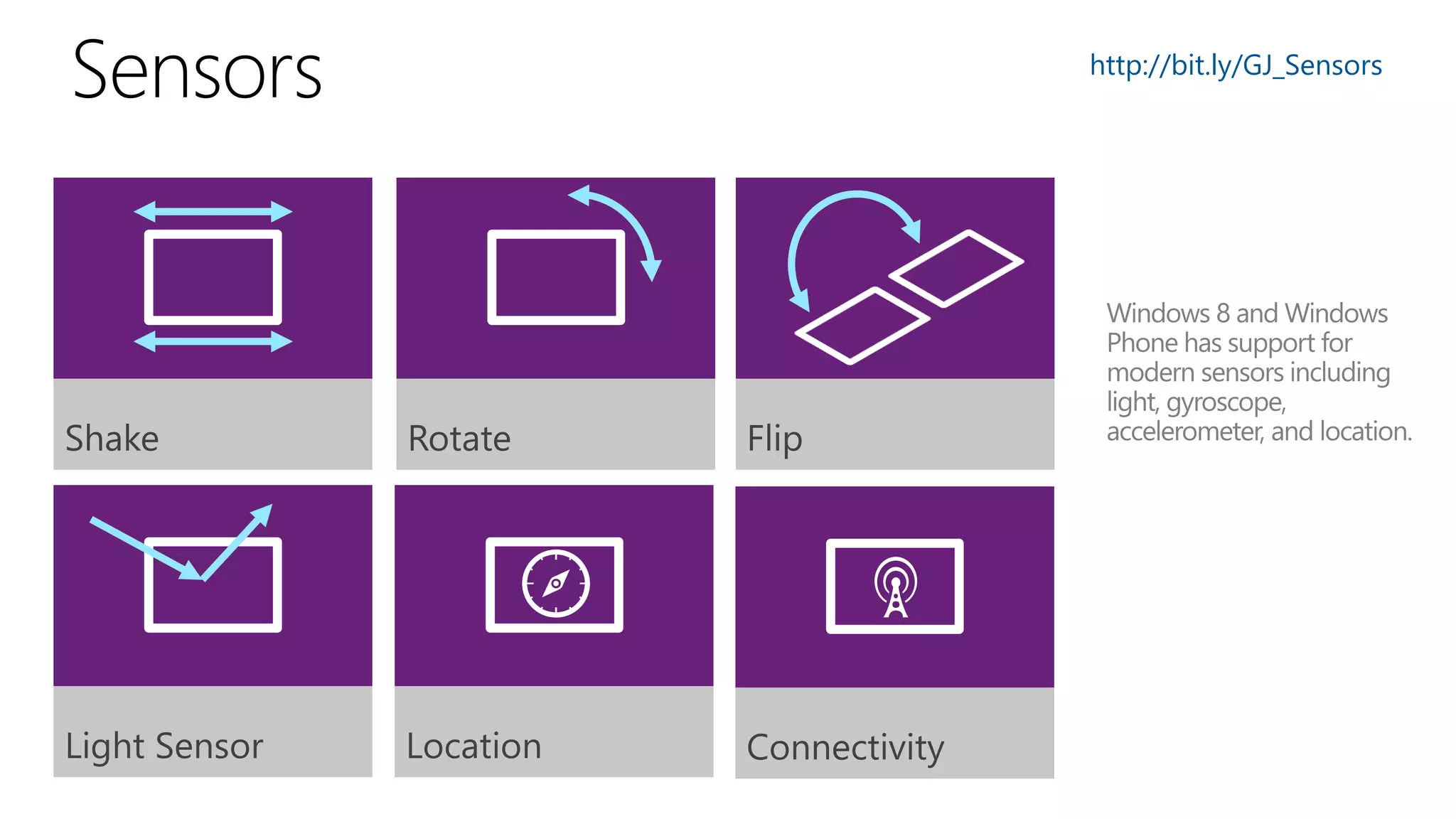Select the lower-left tilted device in Flip tile
The width and height of the screenshot is (1456, 819).
click(862, 326)
